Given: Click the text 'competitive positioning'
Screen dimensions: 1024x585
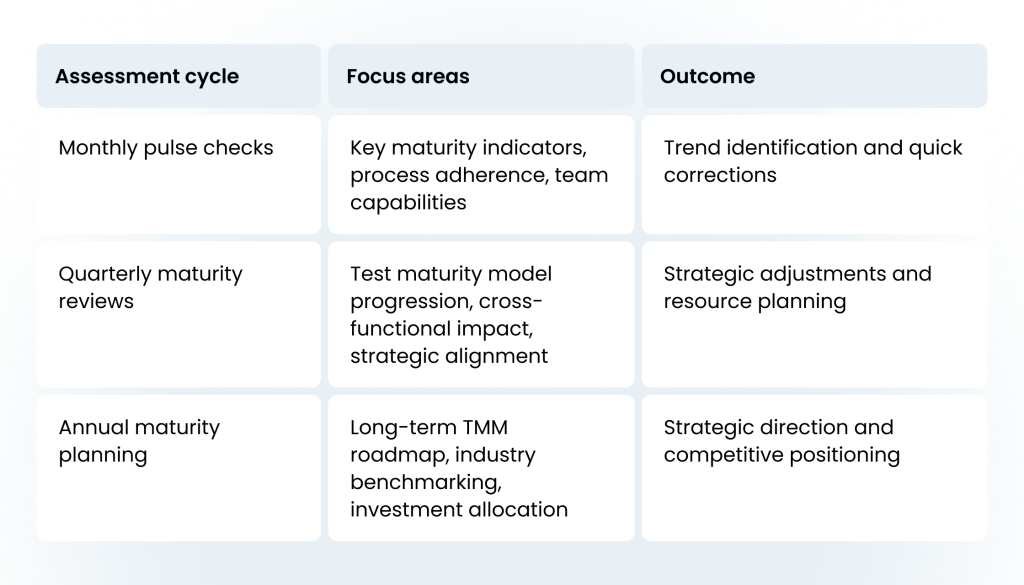Looking at the screenshot, I should point(782,455).
